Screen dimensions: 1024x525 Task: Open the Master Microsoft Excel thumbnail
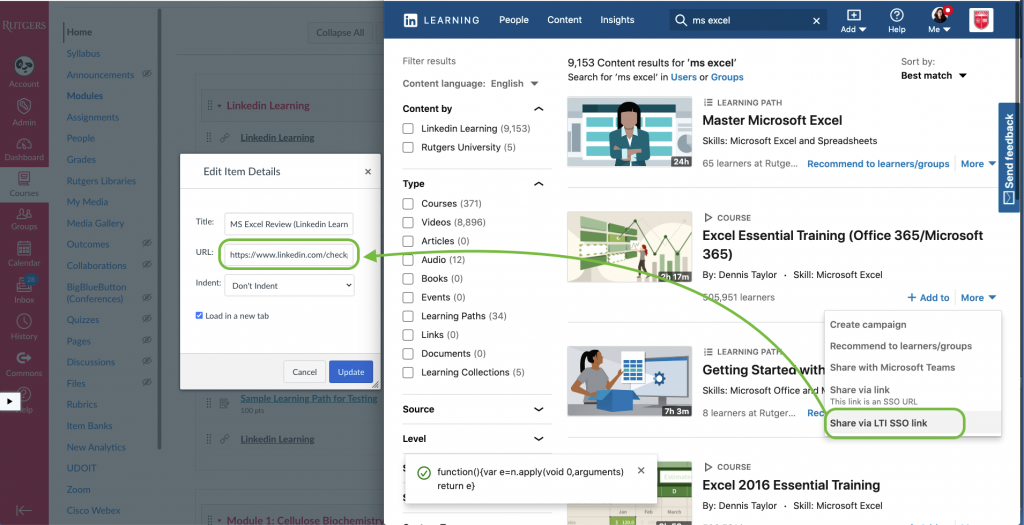[630, 132]
